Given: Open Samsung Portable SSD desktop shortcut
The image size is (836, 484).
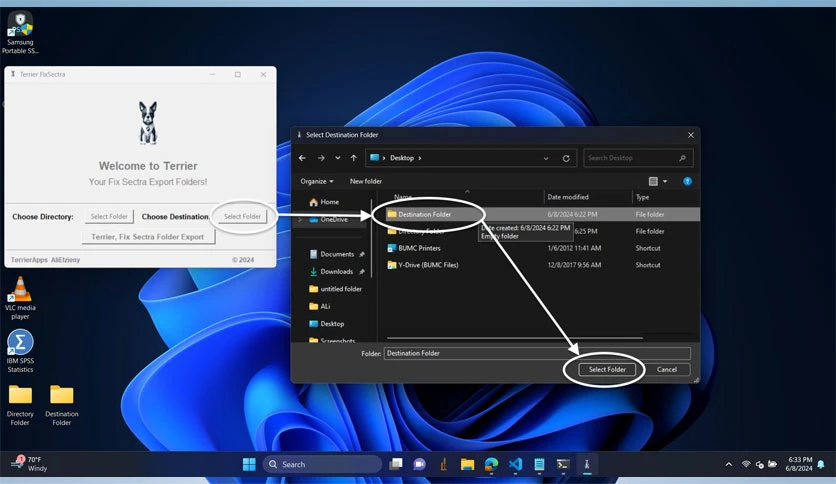Looking at the screenshot, I should (20, 33).
